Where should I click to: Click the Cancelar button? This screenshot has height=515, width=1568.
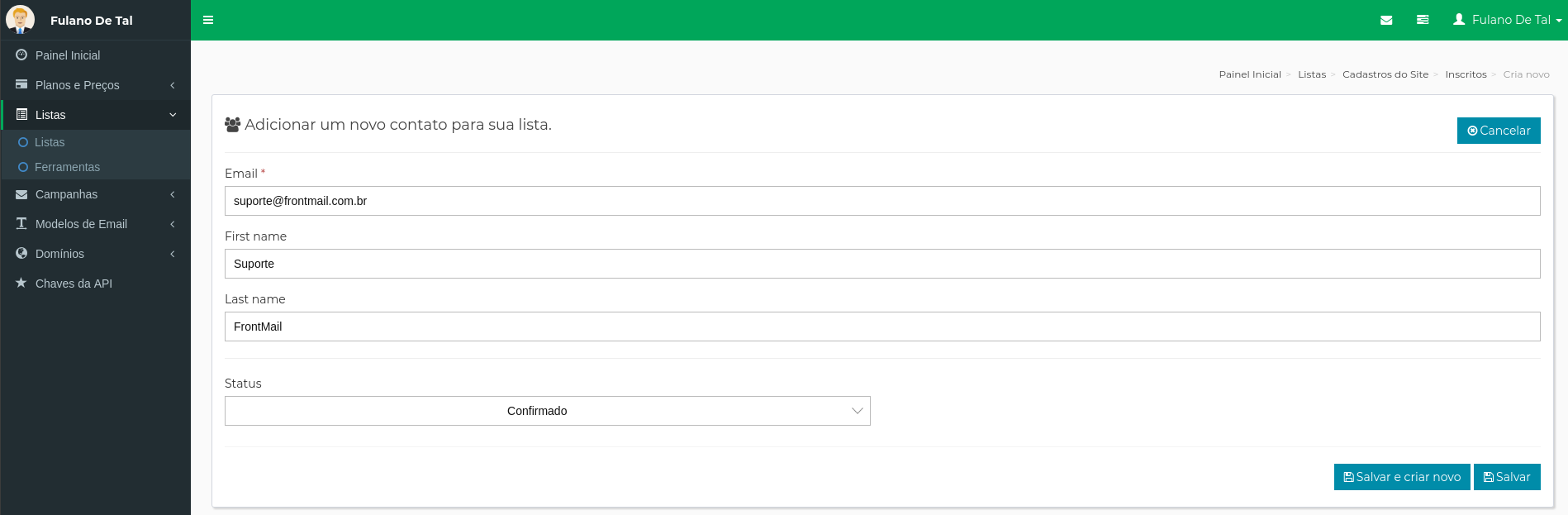point(1499,131)
